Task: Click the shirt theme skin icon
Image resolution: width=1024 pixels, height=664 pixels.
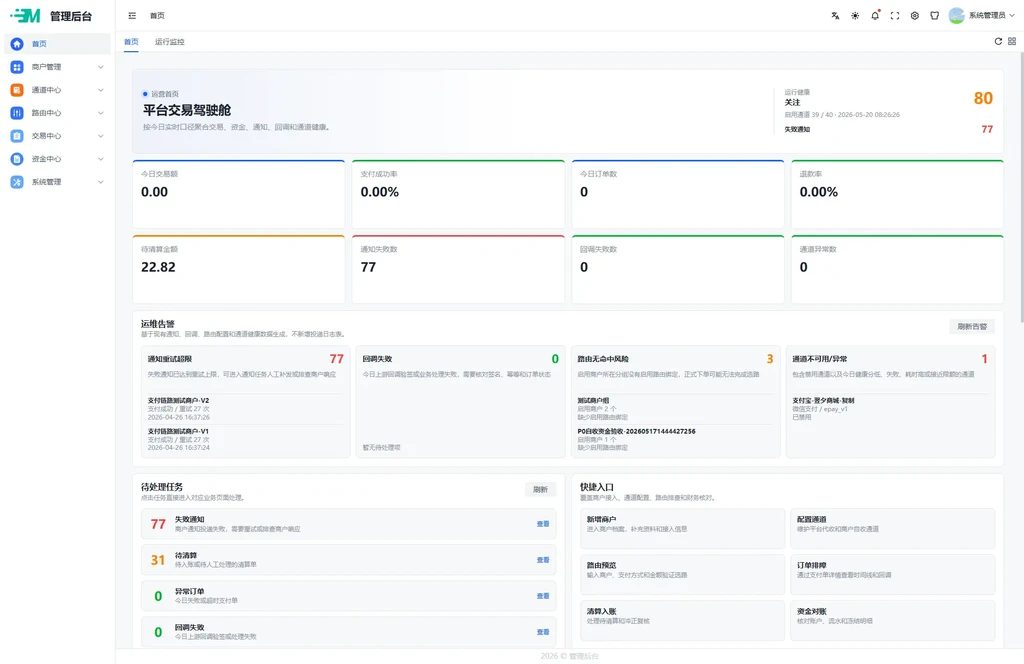Action: [935, 16]
